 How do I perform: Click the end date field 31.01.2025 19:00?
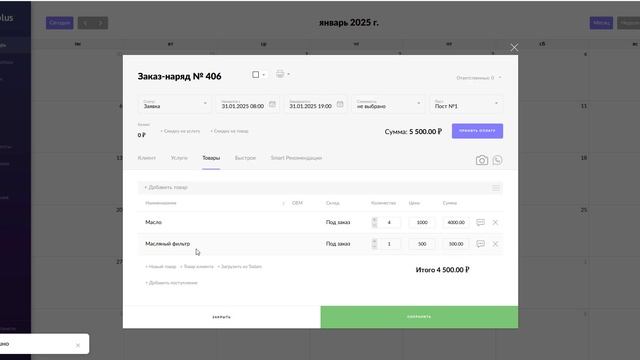coord(316,104)
